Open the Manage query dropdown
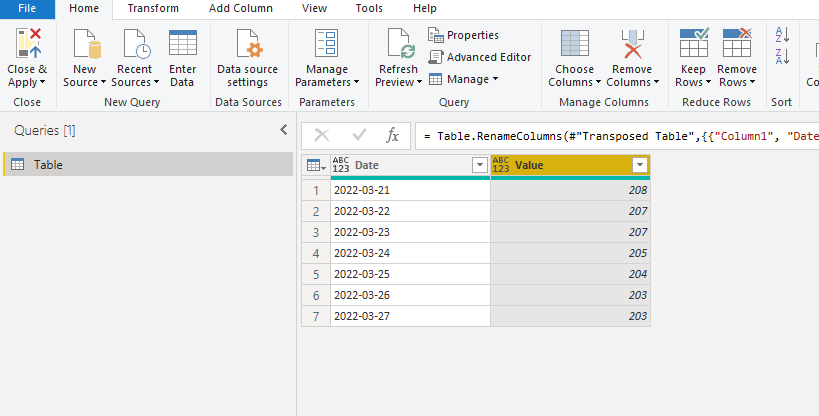Image resolution: width=819 pixels, height=416 pixels. (463, 79)
